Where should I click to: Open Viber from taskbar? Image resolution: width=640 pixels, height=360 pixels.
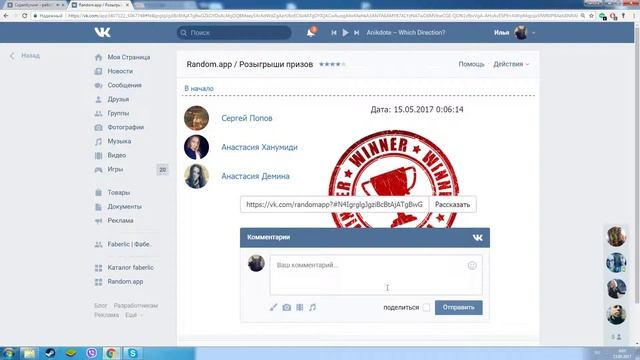92,353
